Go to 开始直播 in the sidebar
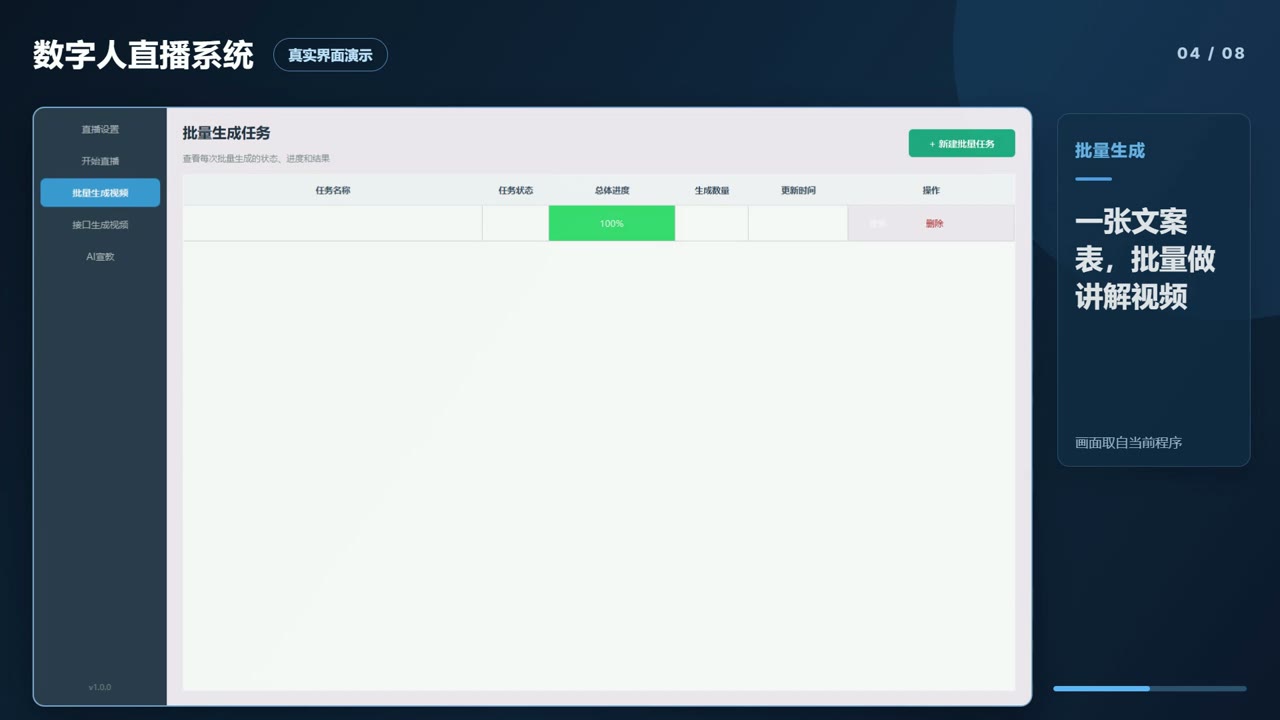This screenshot has height=720, width=1280. (100, 161)
